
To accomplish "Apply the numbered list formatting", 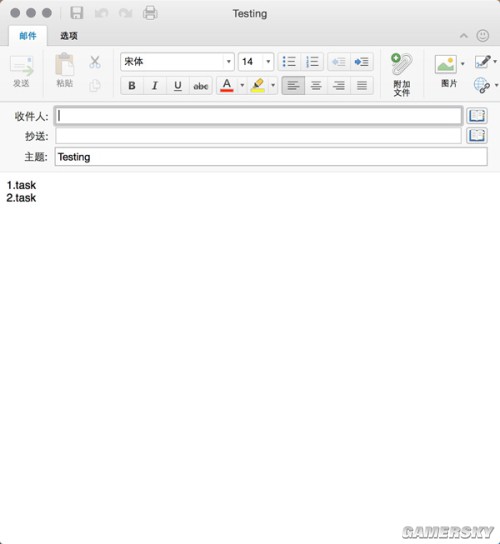I will 312,62.
